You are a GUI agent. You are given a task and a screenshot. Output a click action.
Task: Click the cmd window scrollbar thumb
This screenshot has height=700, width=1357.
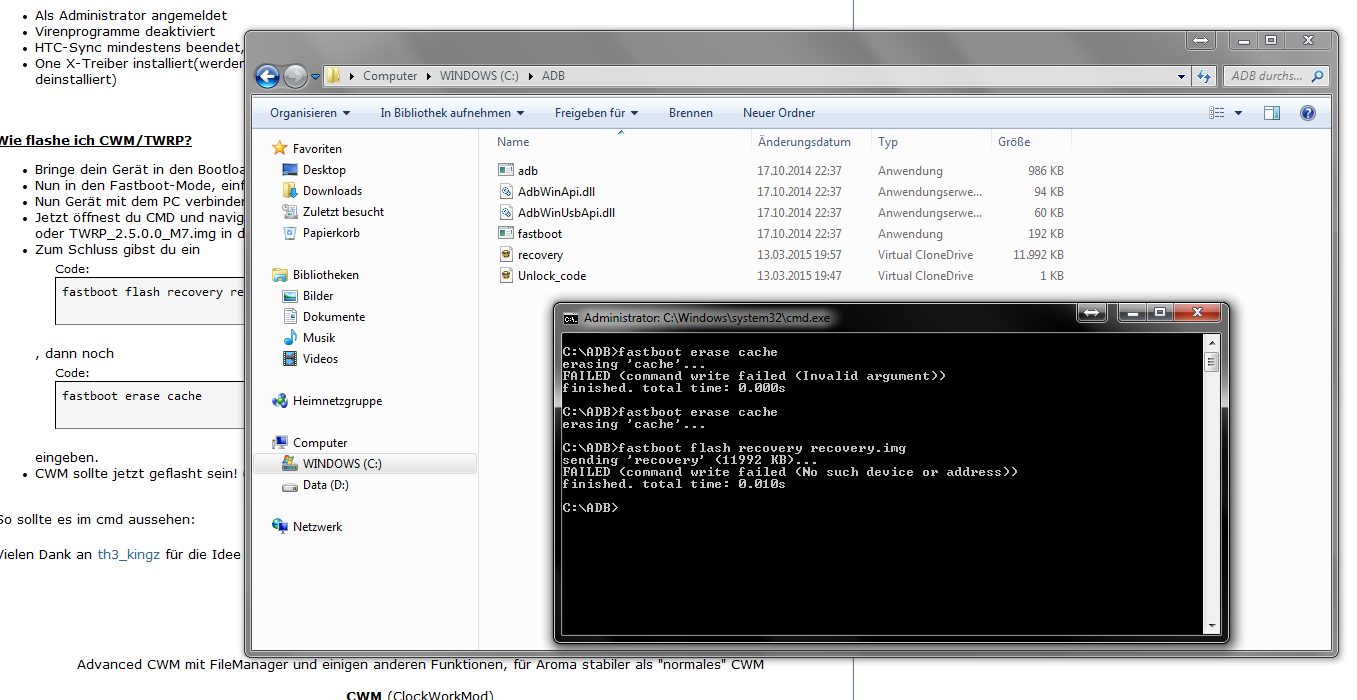coord(1211,361)
